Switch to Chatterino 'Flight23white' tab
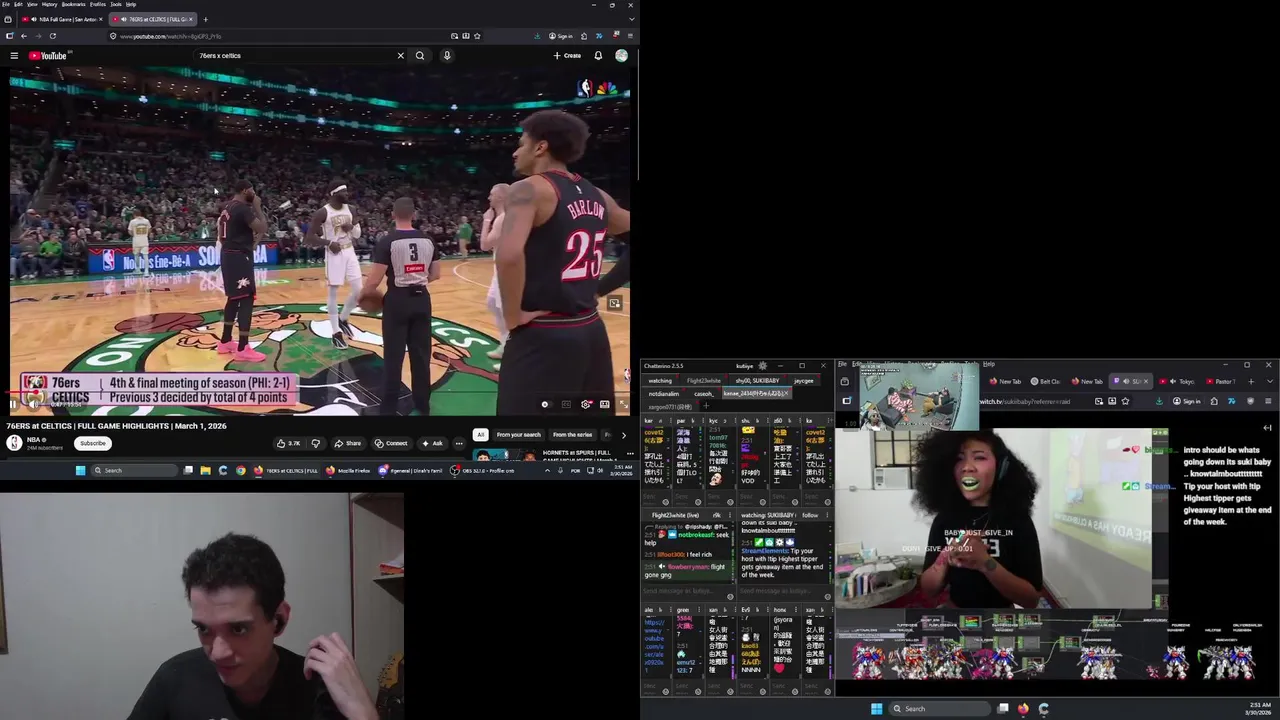1280x720 pixels. tap(703, 381)
